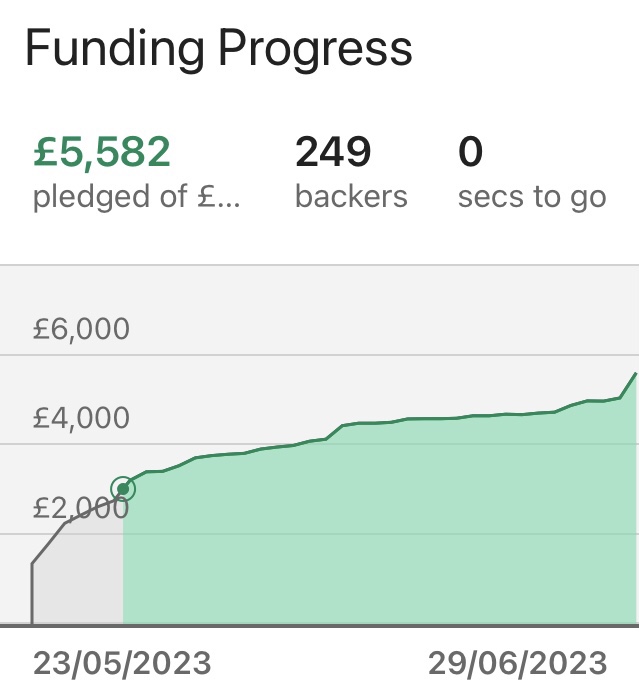Click the small step-up in the green line near £4,000

[338, 430]
